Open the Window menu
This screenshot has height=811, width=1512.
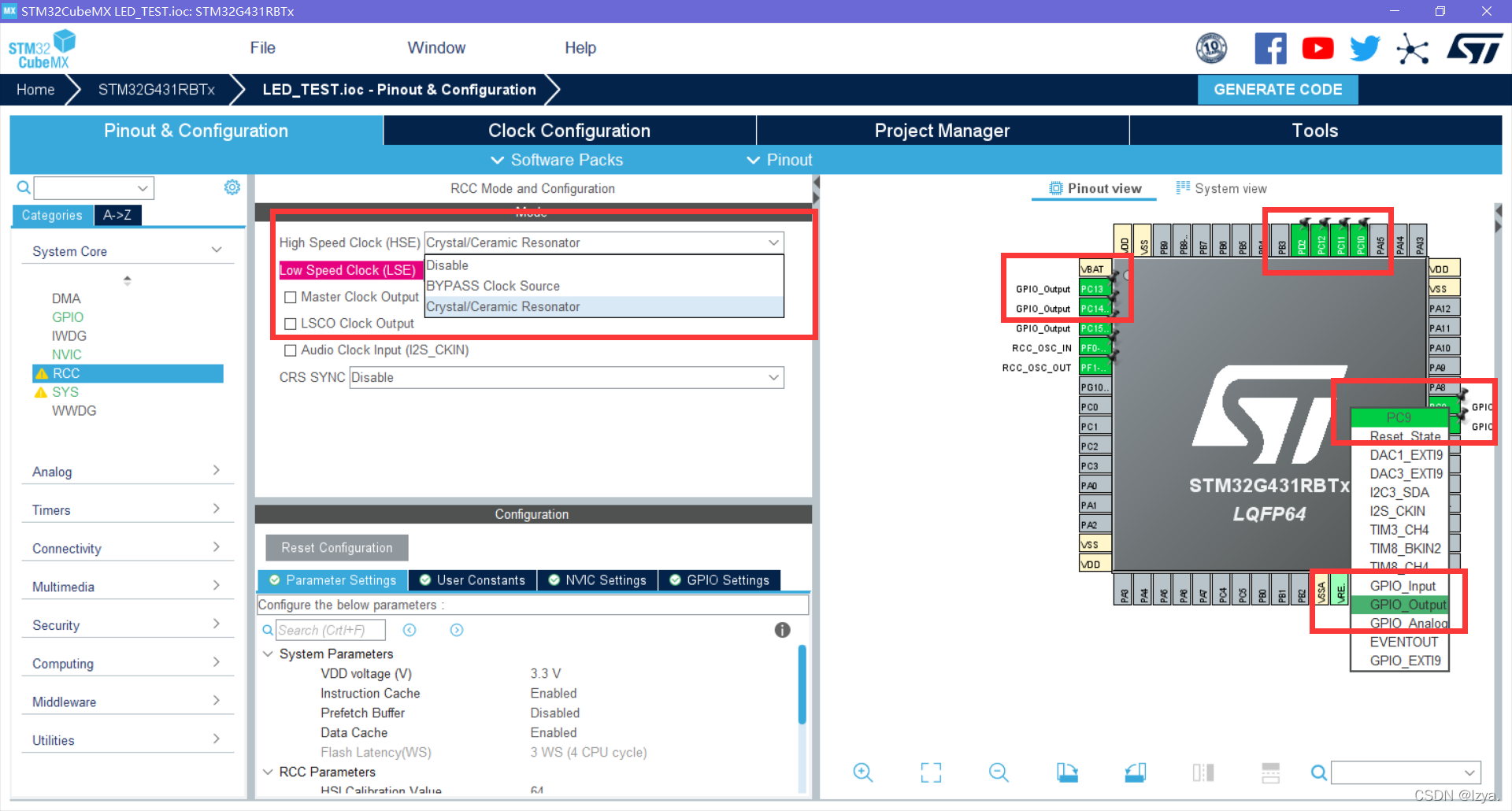pyautogui.click(x=436, y=48)
